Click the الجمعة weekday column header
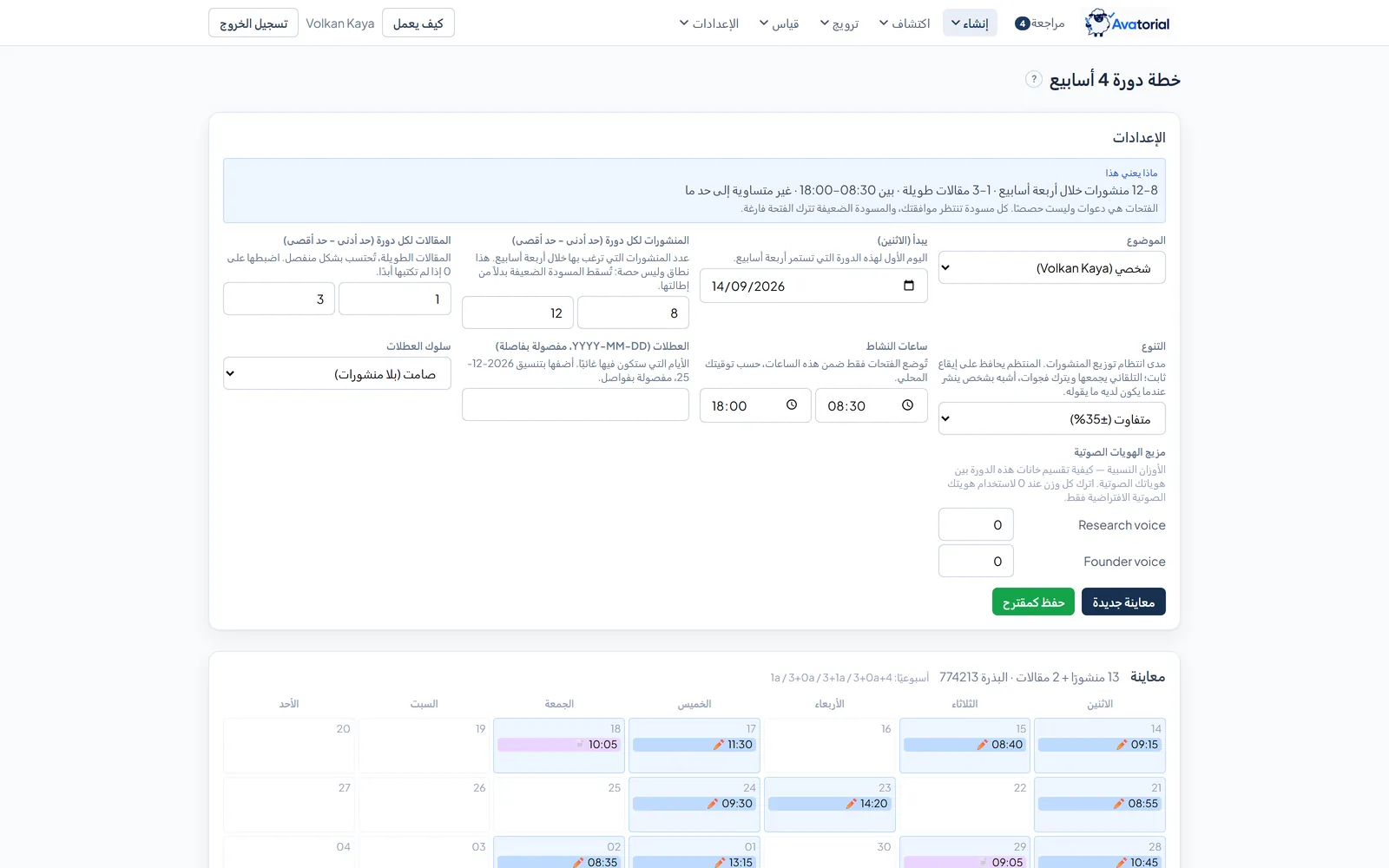The height and width of the screenshot is (868, 1389). pos(559,704)
